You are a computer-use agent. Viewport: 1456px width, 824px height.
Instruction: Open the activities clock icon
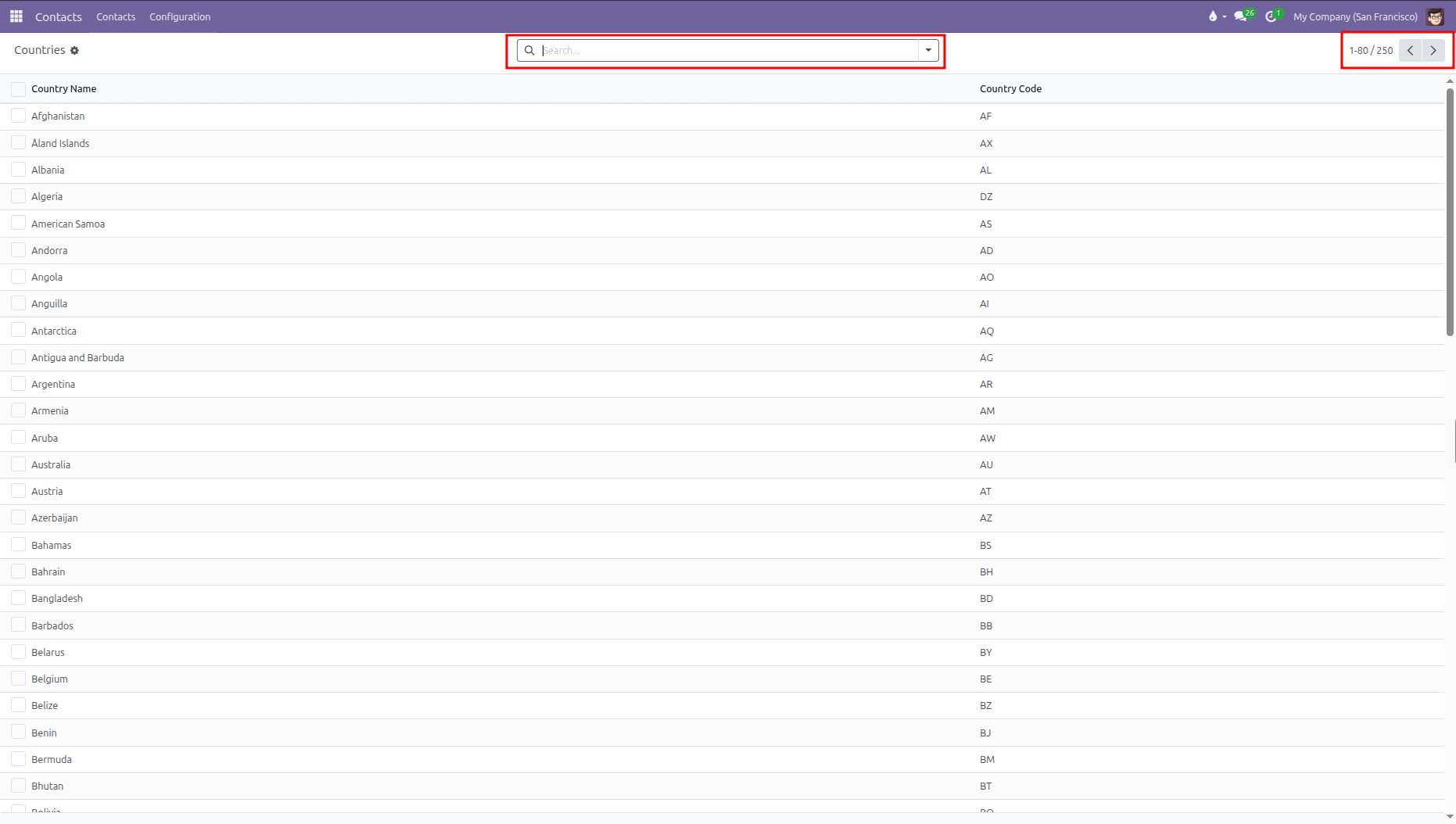pyautogui.click(x=1271, y=16)
